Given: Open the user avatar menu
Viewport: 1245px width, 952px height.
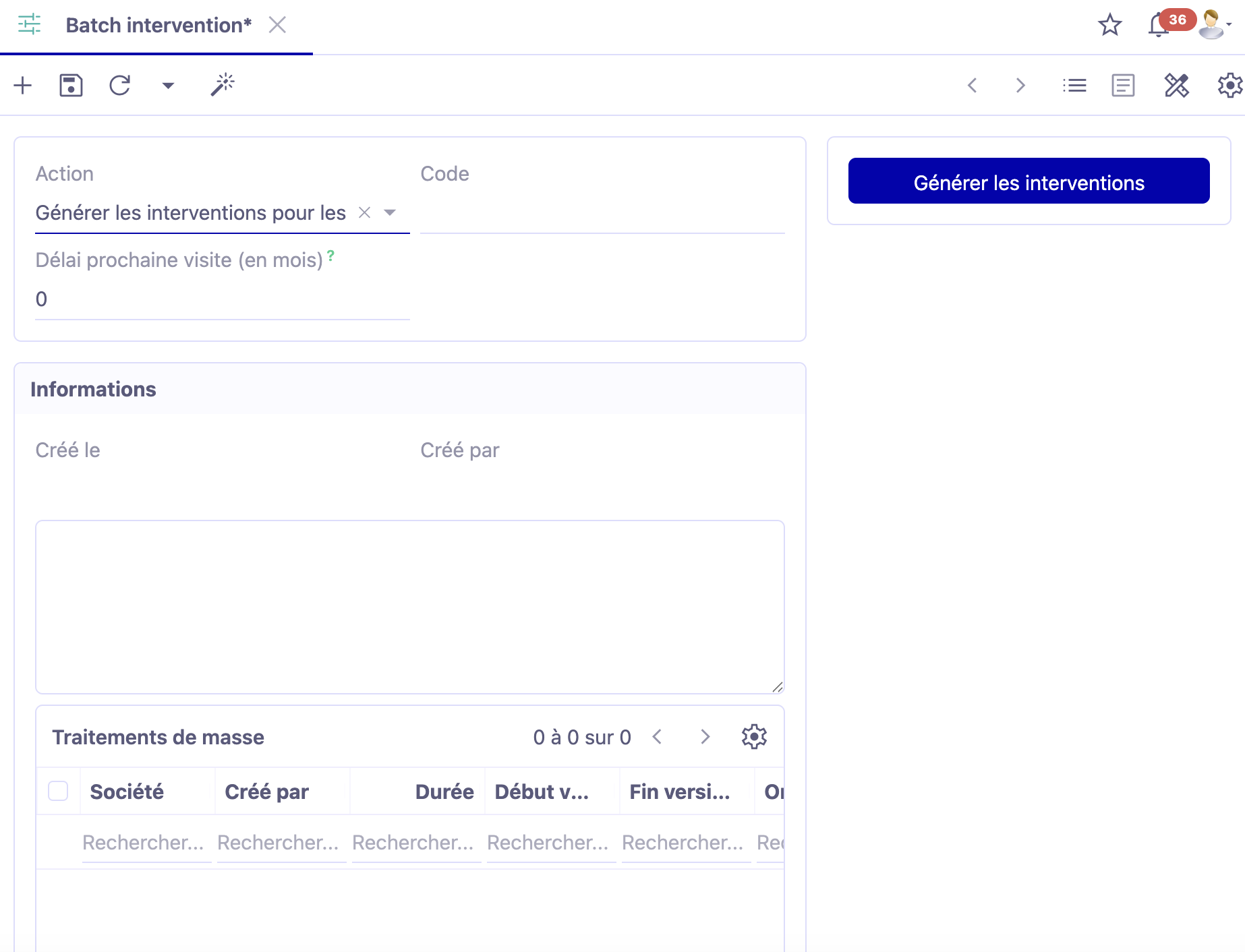Looking at the screenshot, I should (1213, 25).
